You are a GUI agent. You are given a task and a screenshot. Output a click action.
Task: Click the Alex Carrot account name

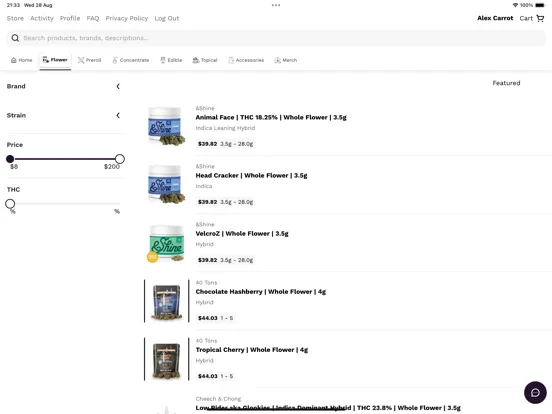coord(495,18)
